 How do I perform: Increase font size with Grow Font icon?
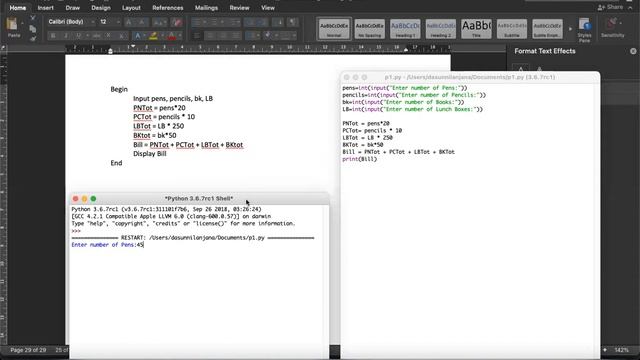[x=129, y=22]
